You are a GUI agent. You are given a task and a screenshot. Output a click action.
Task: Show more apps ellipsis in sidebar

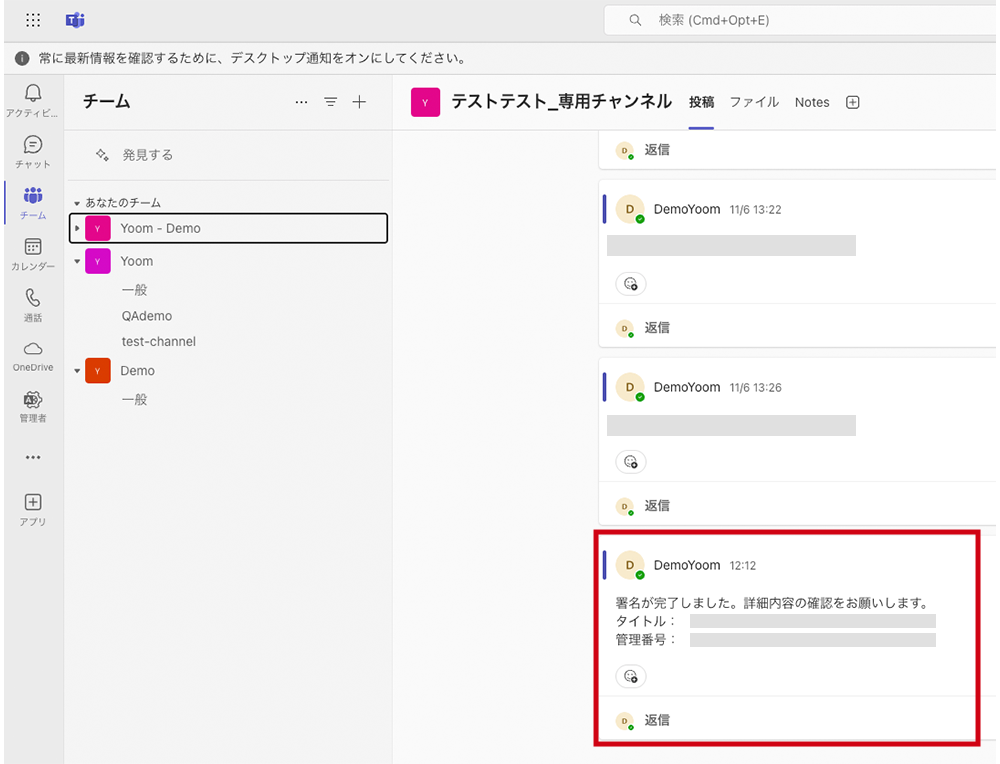coord(33,457)
